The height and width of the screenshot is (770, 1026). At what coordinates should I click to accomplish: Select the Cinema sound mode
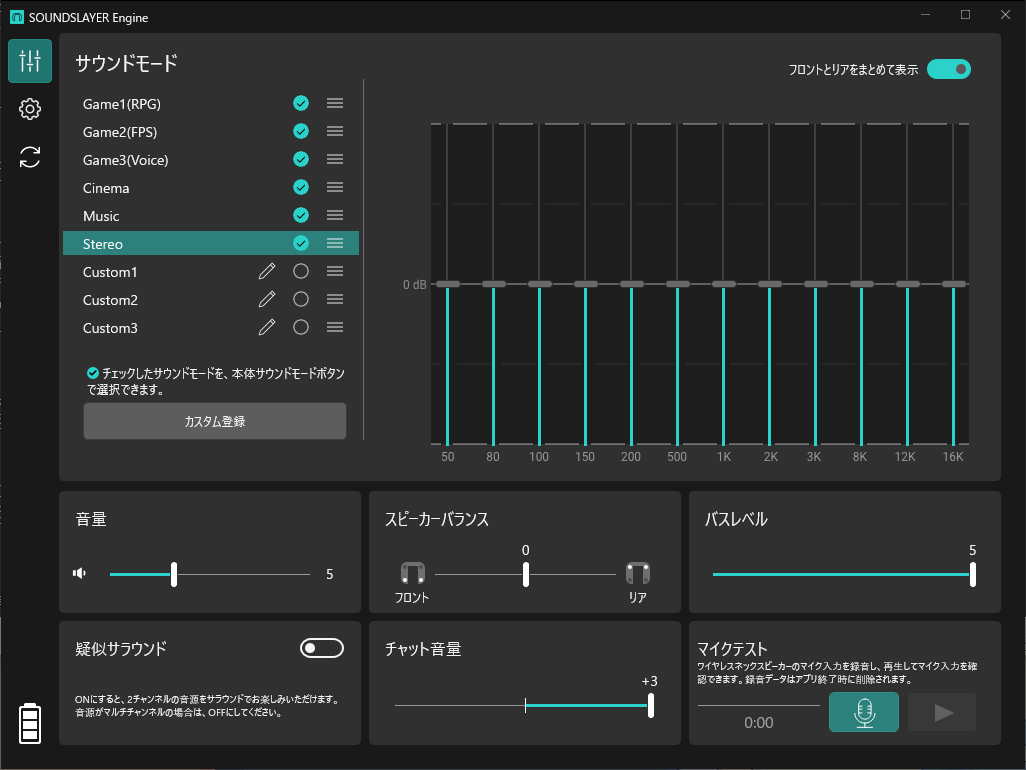pos(211,188)
